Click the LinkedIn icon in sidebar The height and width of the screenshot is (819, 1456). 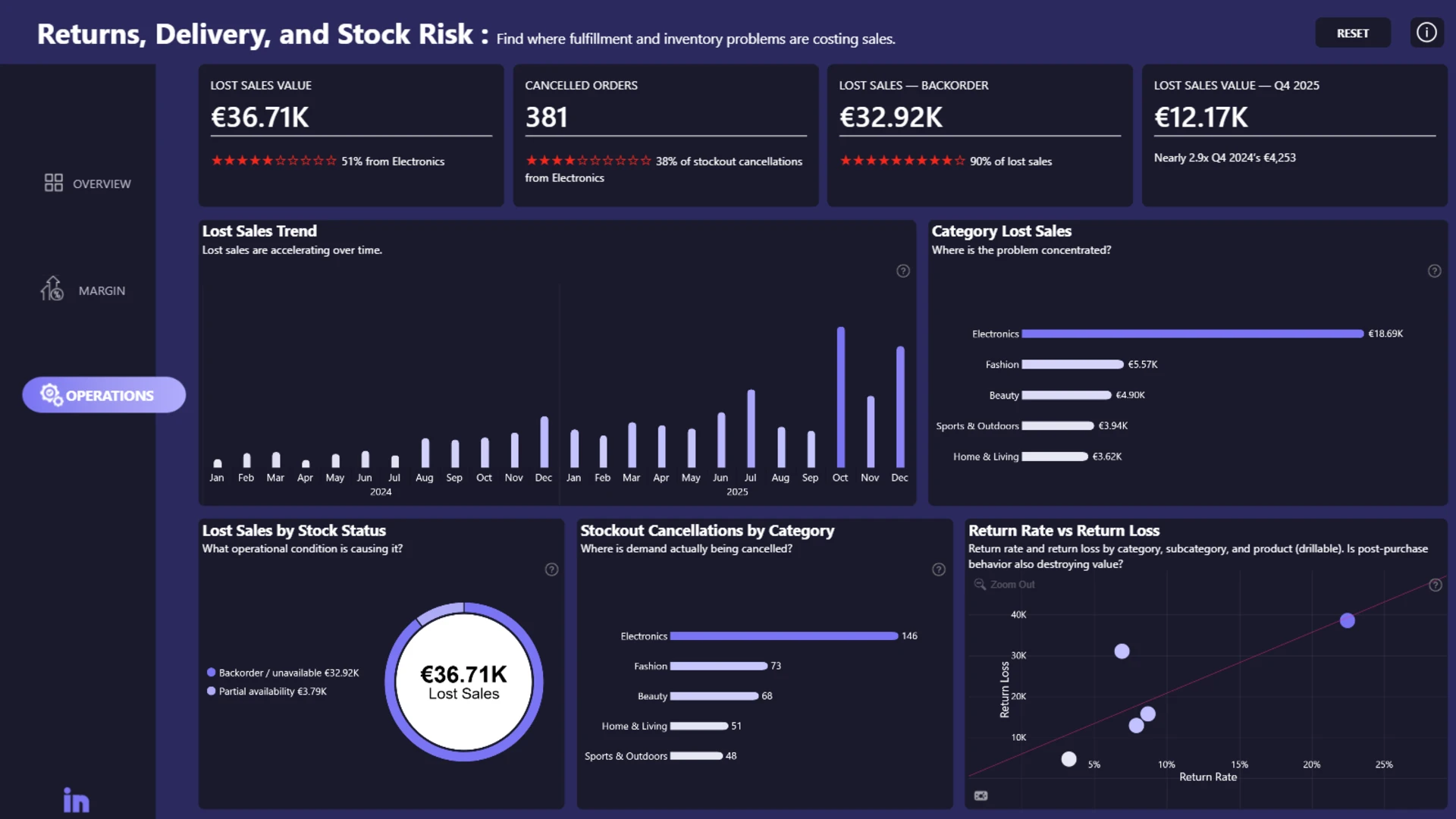pos(76,800)
